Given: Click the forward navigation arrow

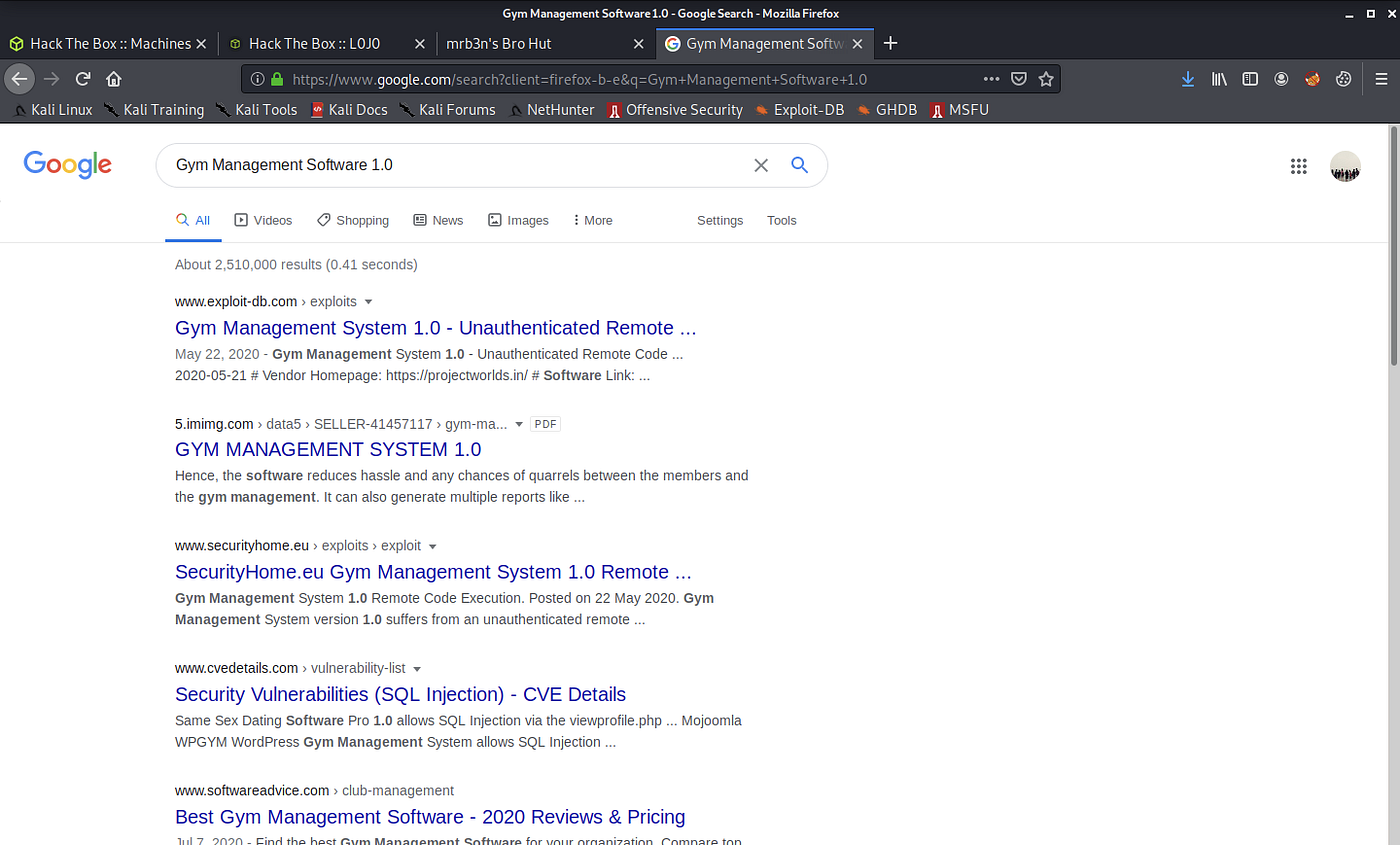Looking at the screenshot, I should coord(52,78).
